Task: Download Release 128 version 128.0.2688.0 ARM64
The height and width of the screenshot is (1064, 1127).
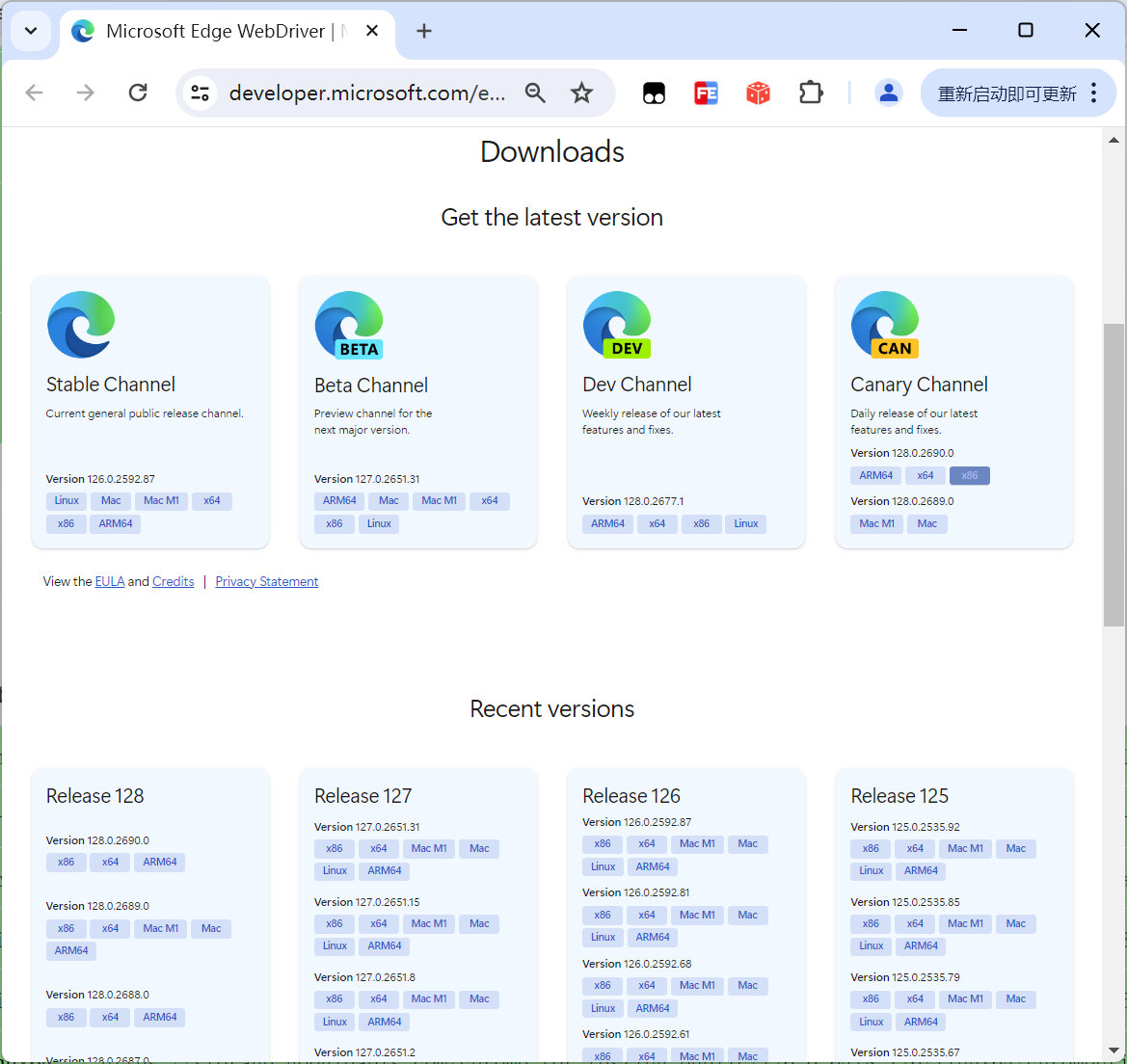Action: 160,1018
